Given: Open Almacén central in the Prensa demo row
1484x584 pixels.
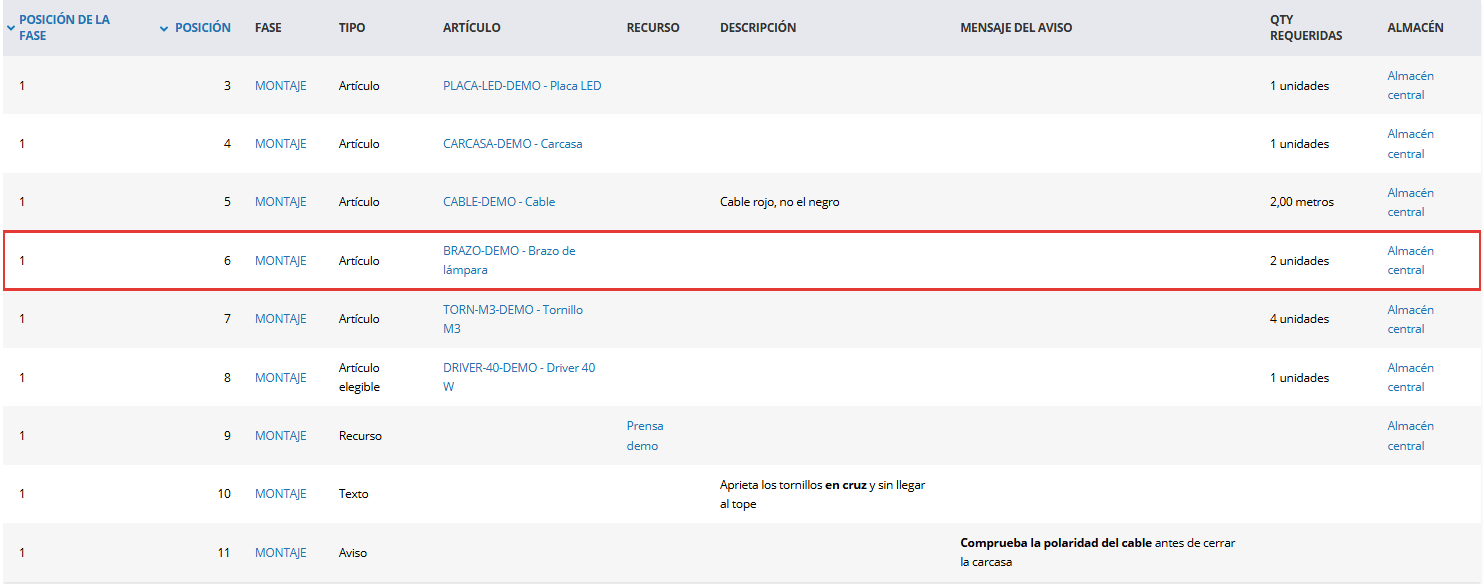Looking at the screenshot, I should (x=1410, y=436).
